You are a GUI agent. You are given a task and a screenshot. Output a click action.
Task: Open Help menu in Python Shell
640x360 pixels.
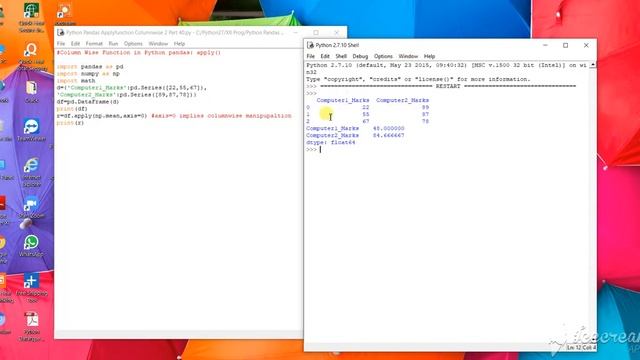429,56
